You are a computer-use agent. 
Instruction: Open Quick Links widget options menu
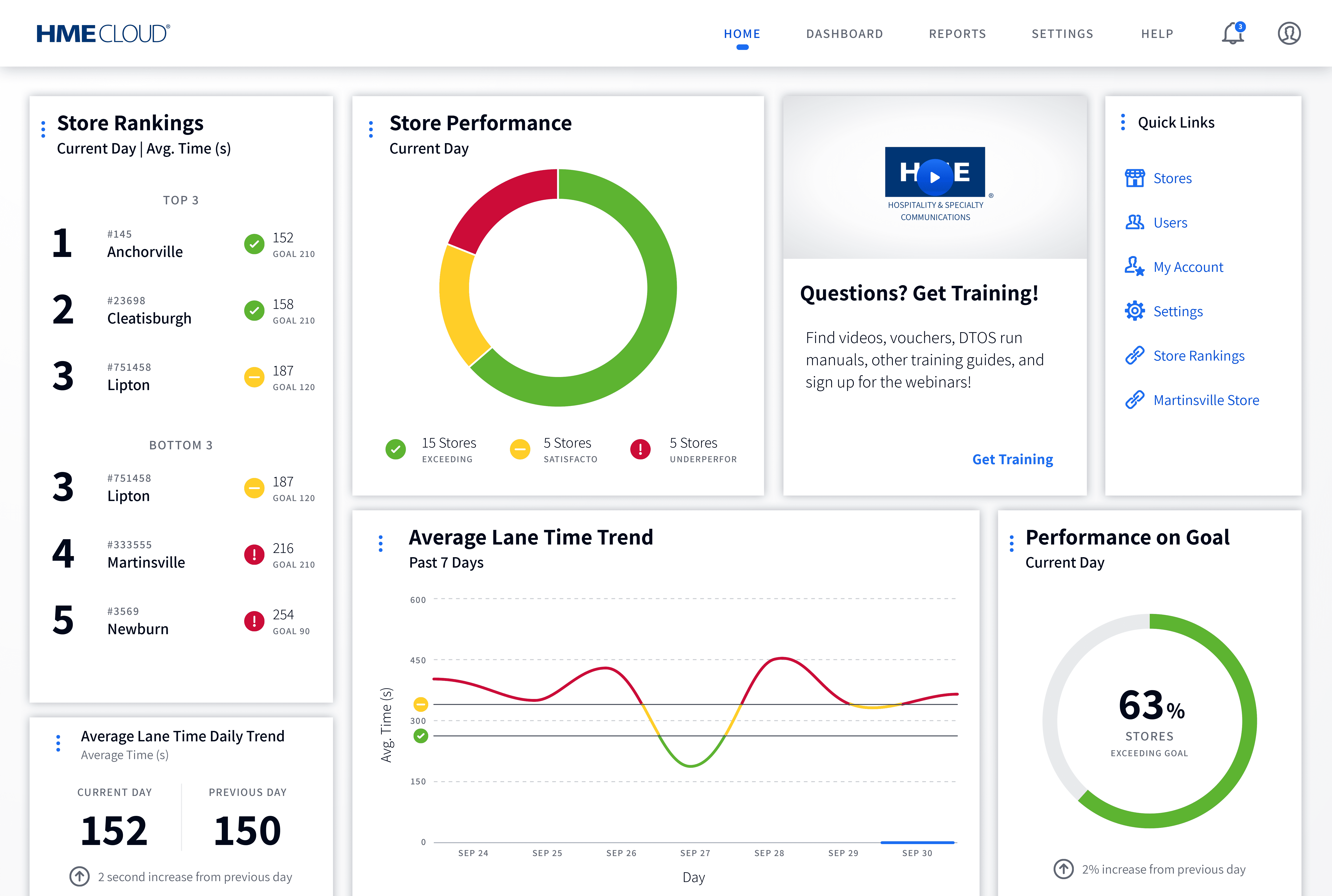(1123, 122)
